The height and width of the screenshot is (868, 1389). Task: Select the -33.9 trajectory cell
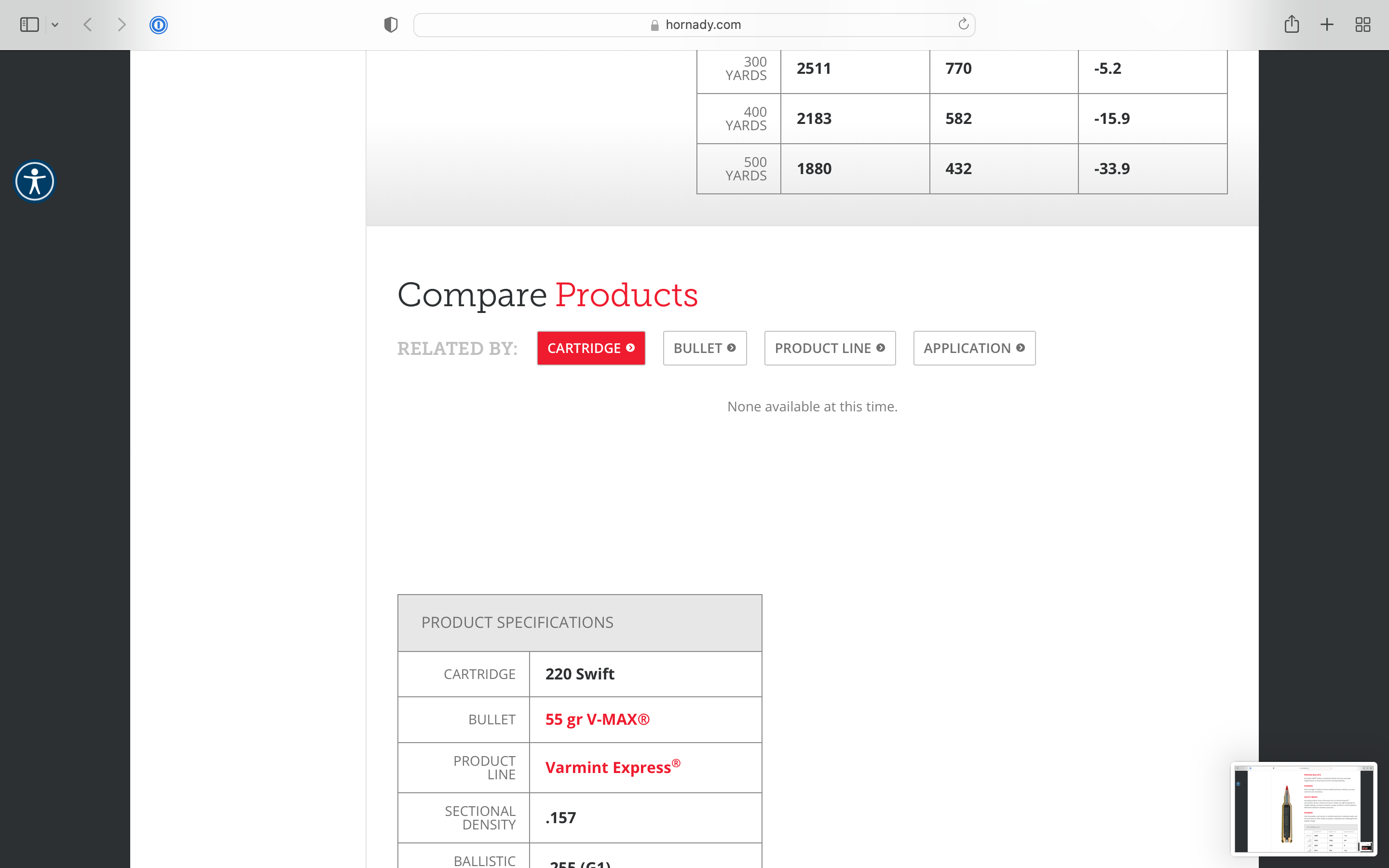point(1153,169)
